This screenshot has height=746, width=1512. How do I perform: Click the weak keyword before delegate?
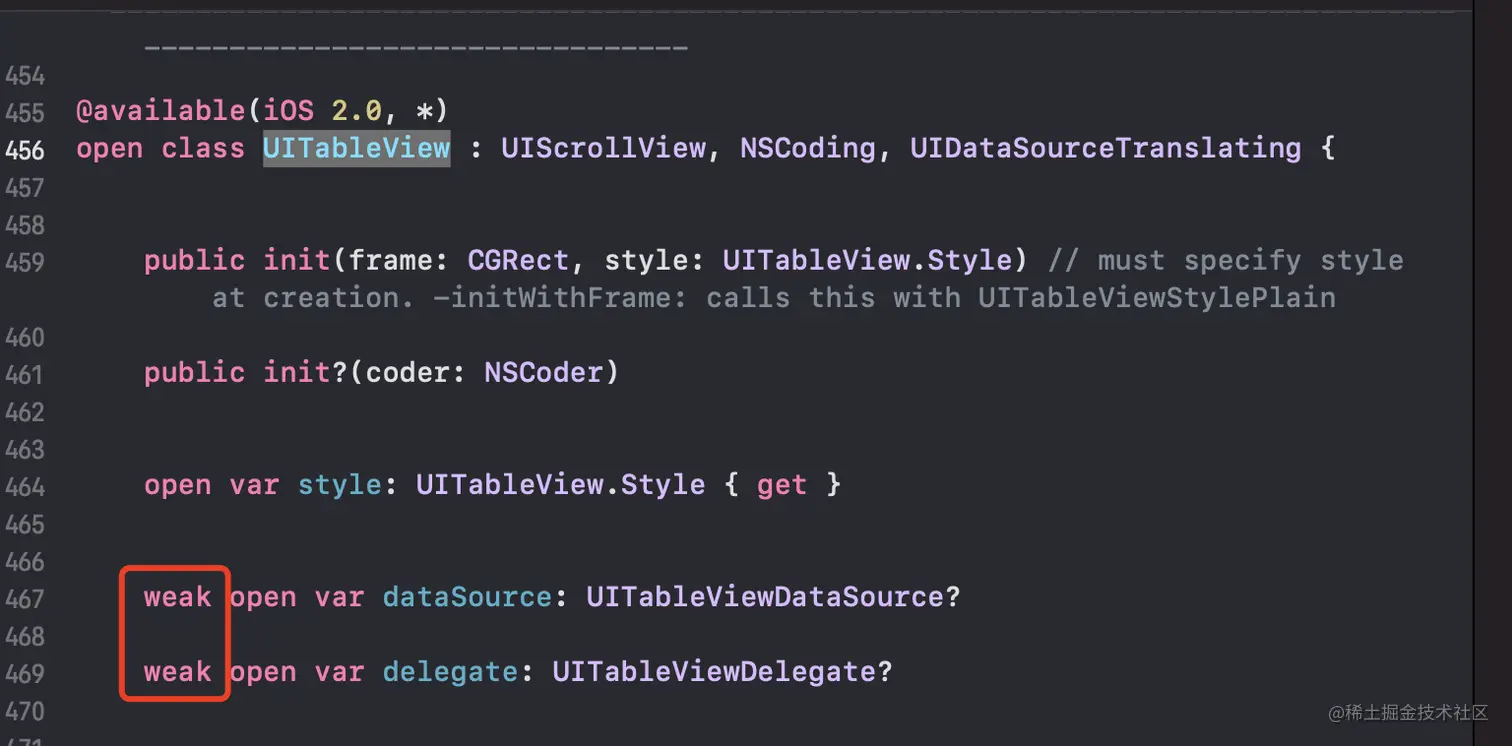click(177, 672)
